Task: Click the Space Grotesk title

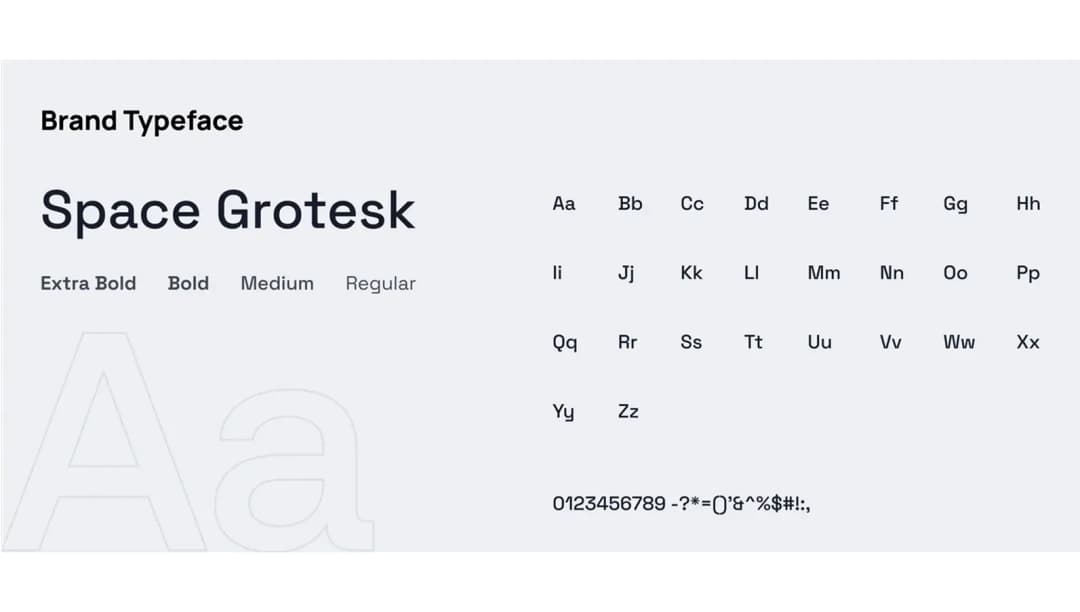Action: point(228,211)
